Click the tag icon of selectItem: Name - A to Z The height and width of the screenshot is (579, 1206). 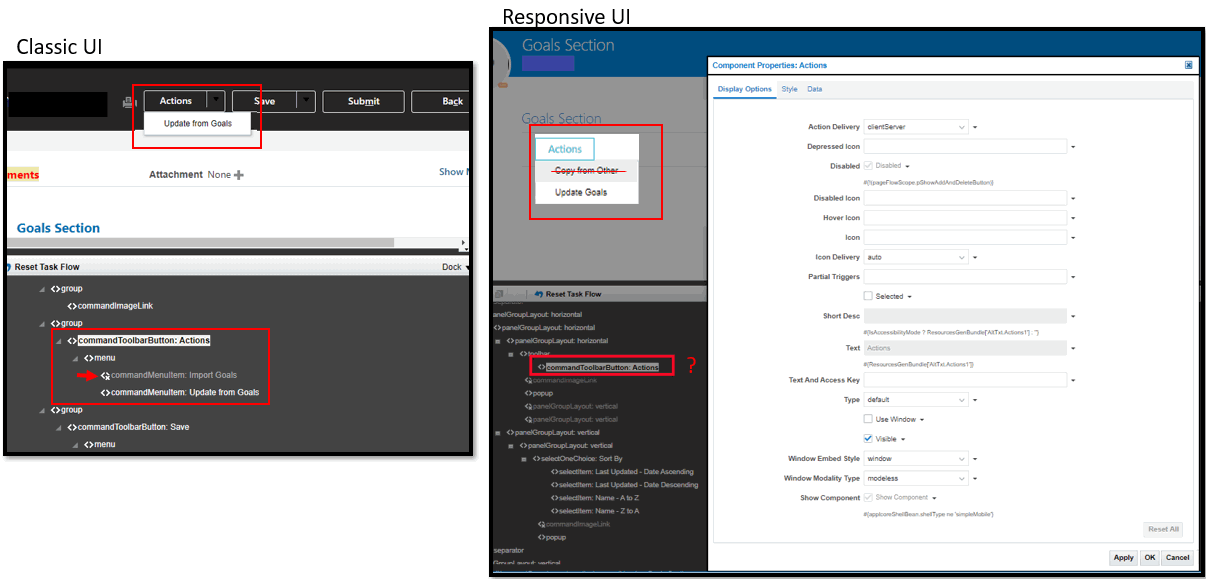coord(556,498)
